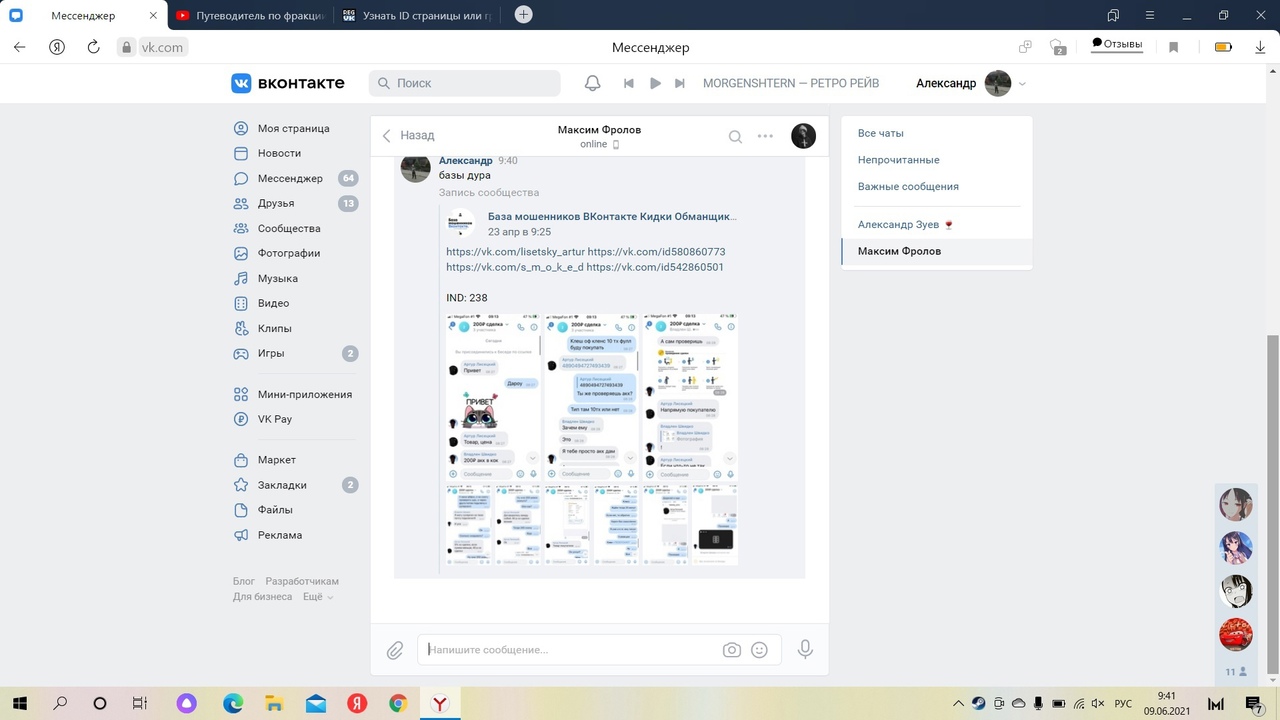
Task: Expand the Ещё footer menu
Action: coord(318,597)
